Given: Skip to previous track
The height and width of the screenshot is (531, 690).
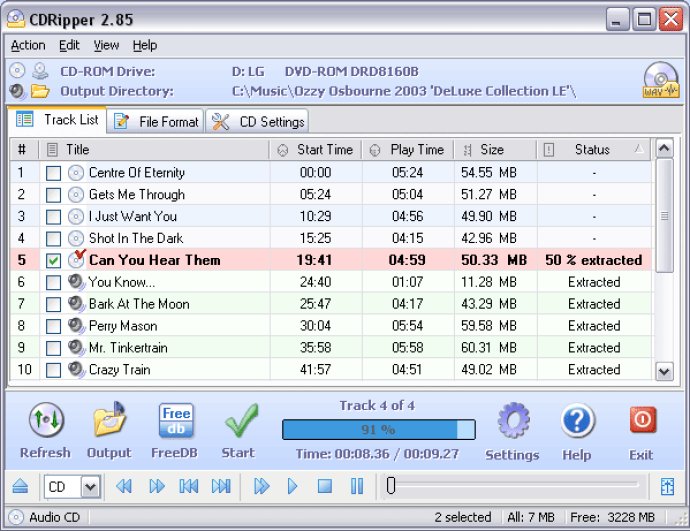Looking at the screenshot, I should pos(189,487).
